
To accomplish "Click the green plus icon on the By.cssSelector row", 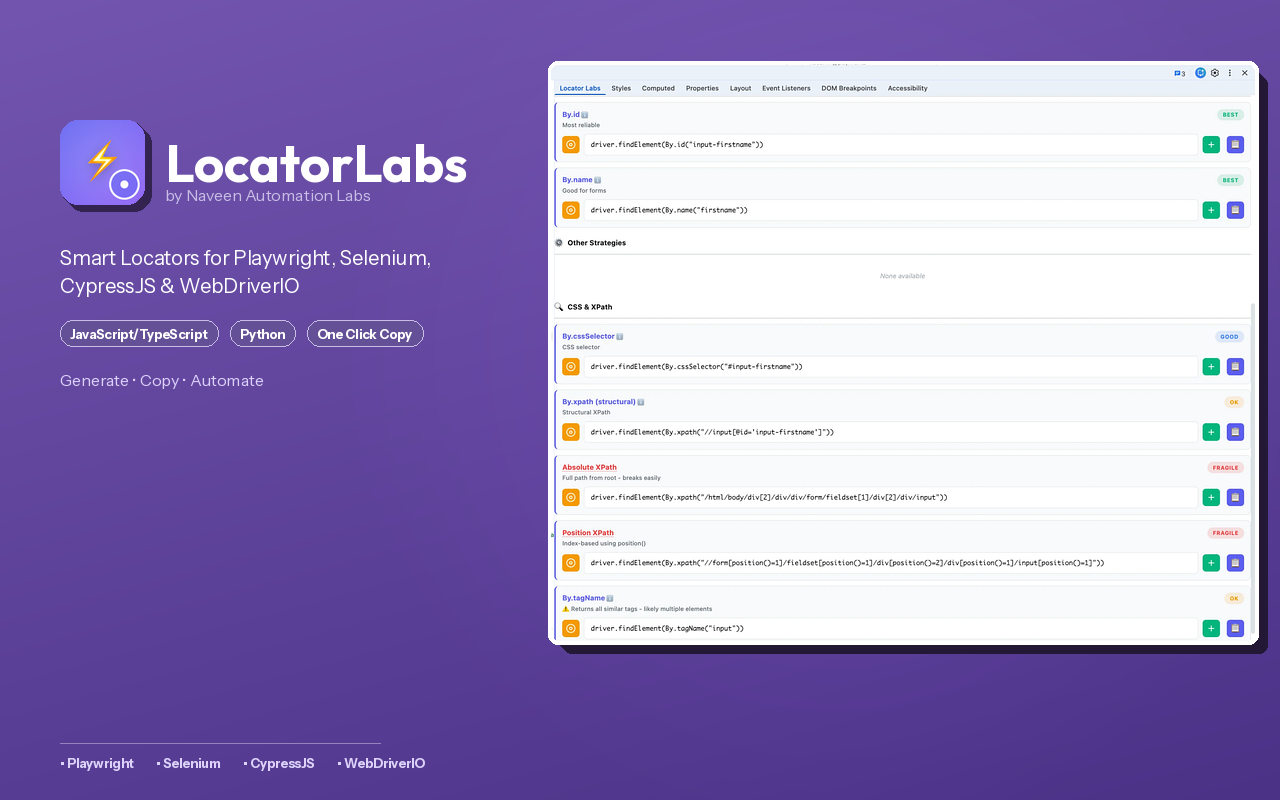I will click(1211, 366).
